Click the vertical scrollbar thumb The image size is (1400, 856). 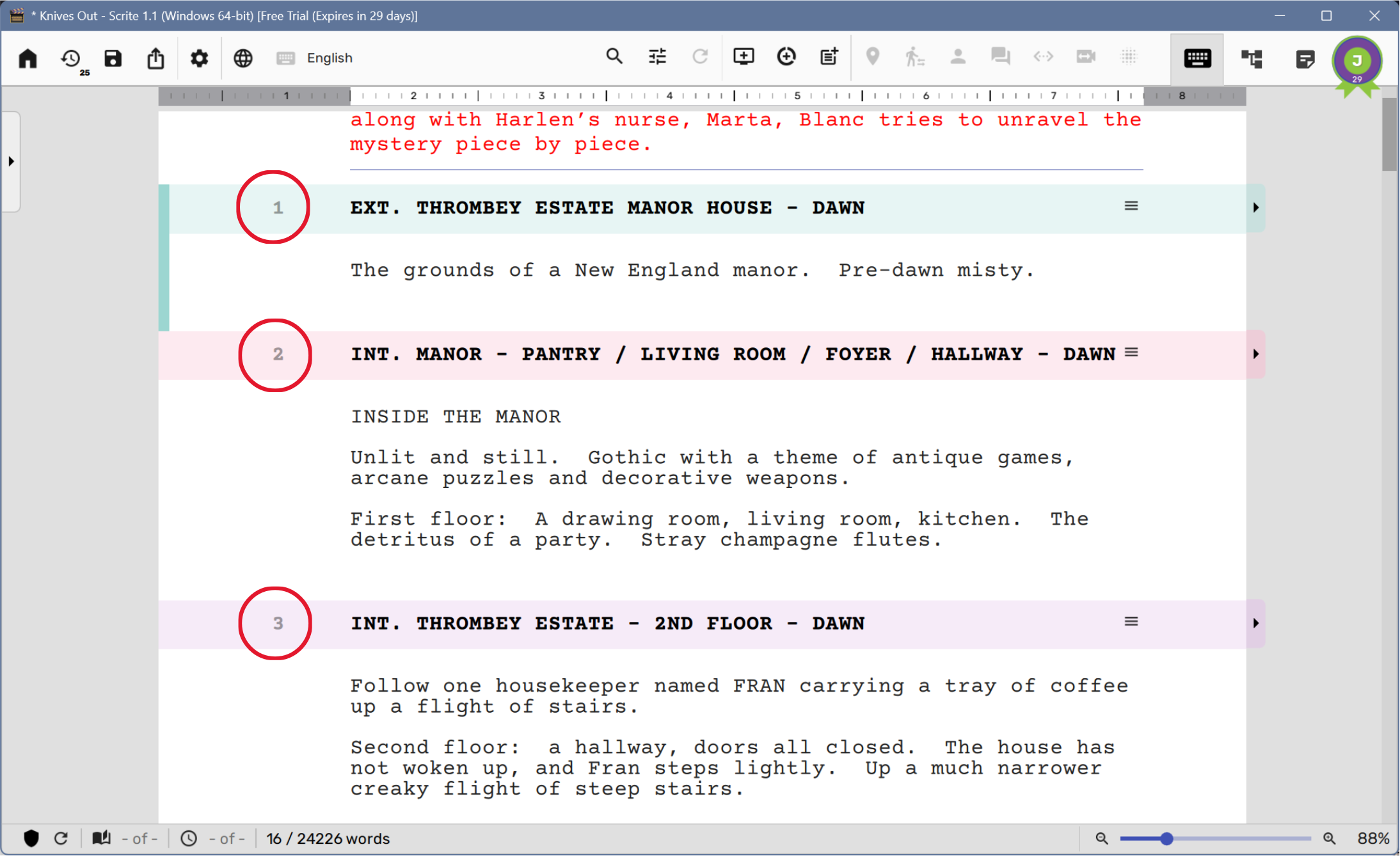[x=1389, y=134]
